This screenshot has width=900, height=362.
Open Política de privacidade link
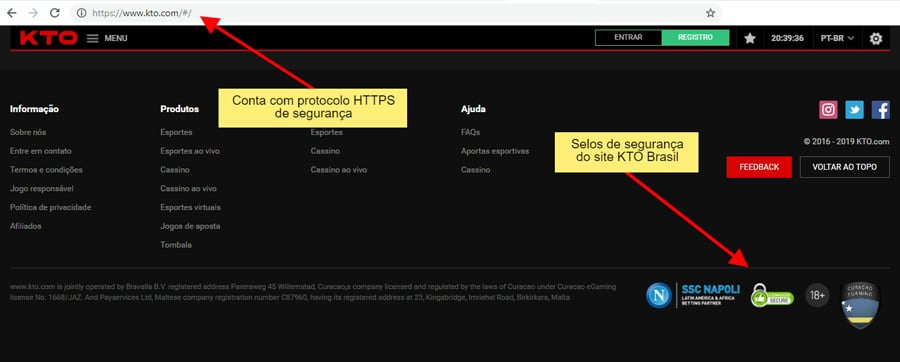[x=51, y=207]
